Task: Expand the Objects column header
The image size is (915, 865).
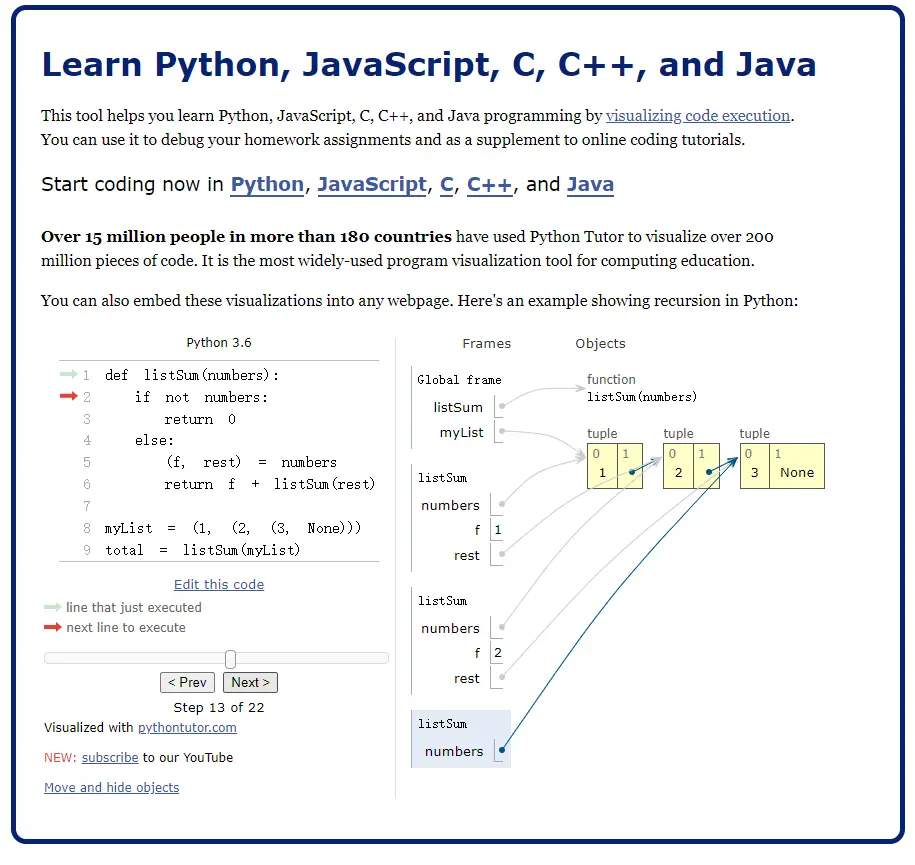Action: pos(600,344)
